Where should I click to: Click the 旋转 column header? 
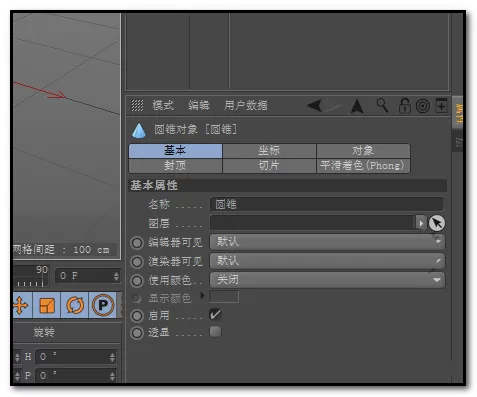[x=44, y=332]
